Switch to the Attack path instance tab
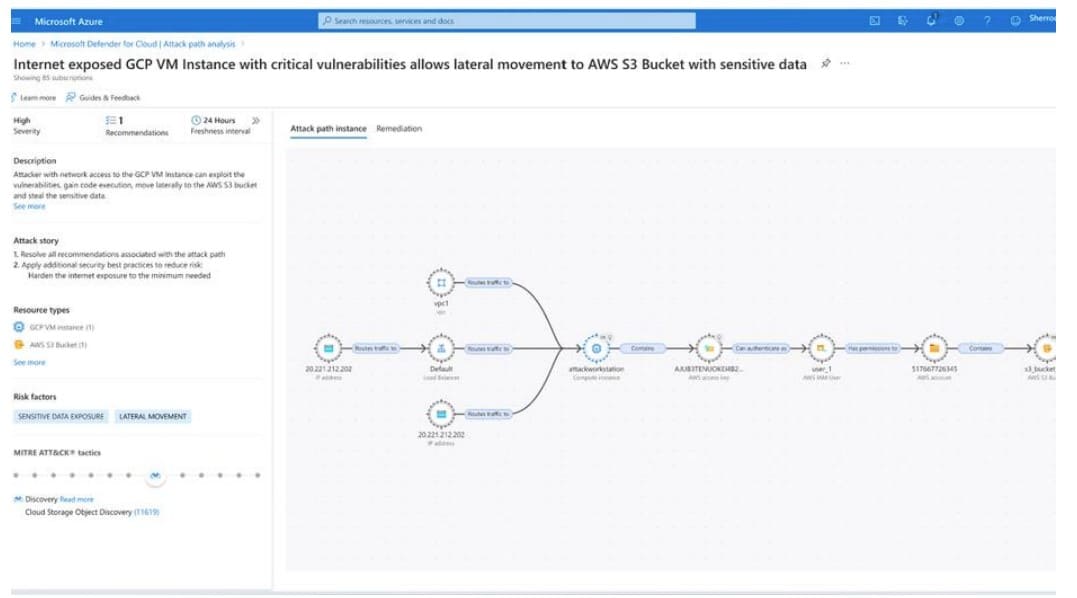This screenshot has height=598, width=1077. point(328,128)
